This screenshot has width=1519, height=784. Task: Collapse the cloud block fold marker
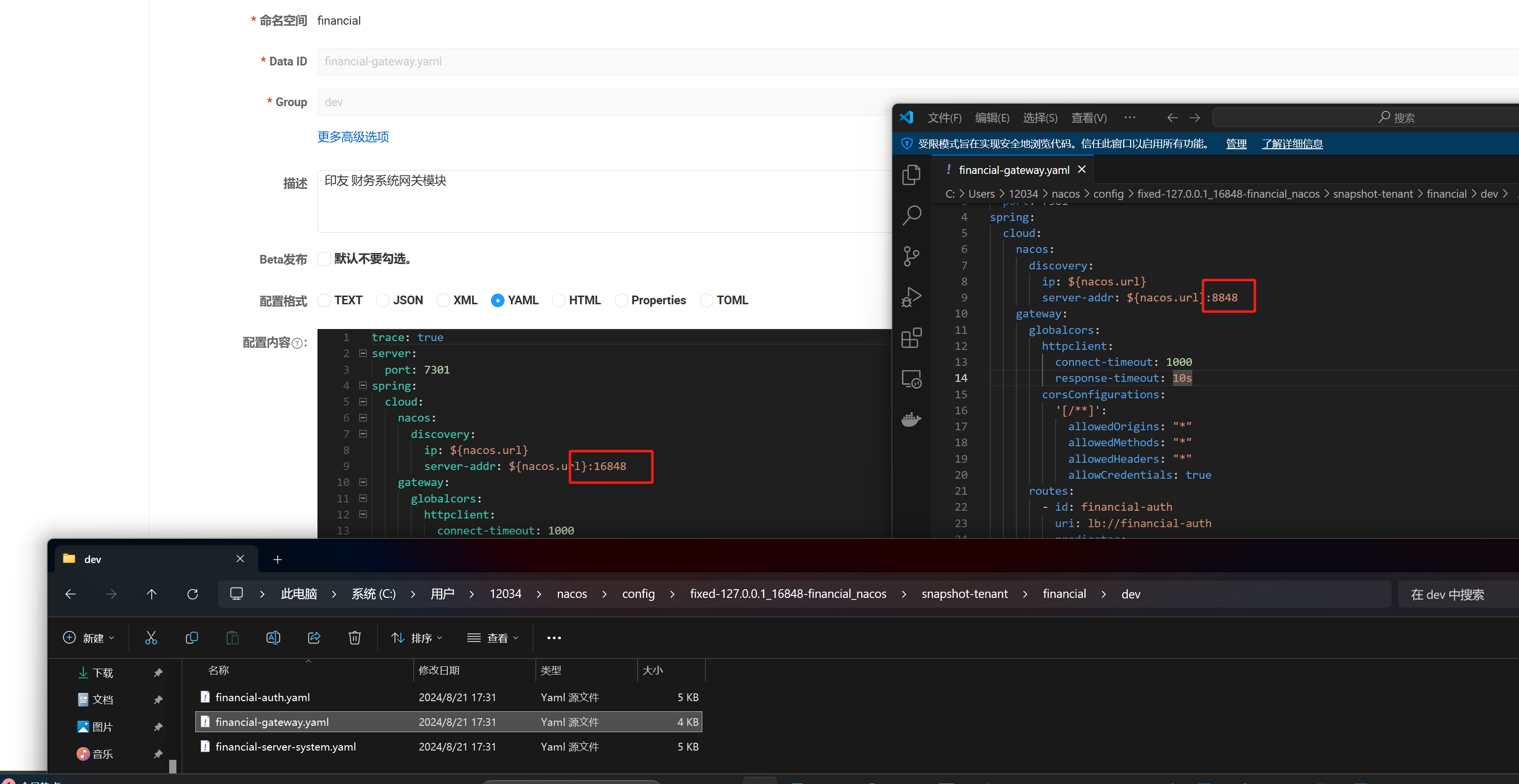click(x=363, y=401)
